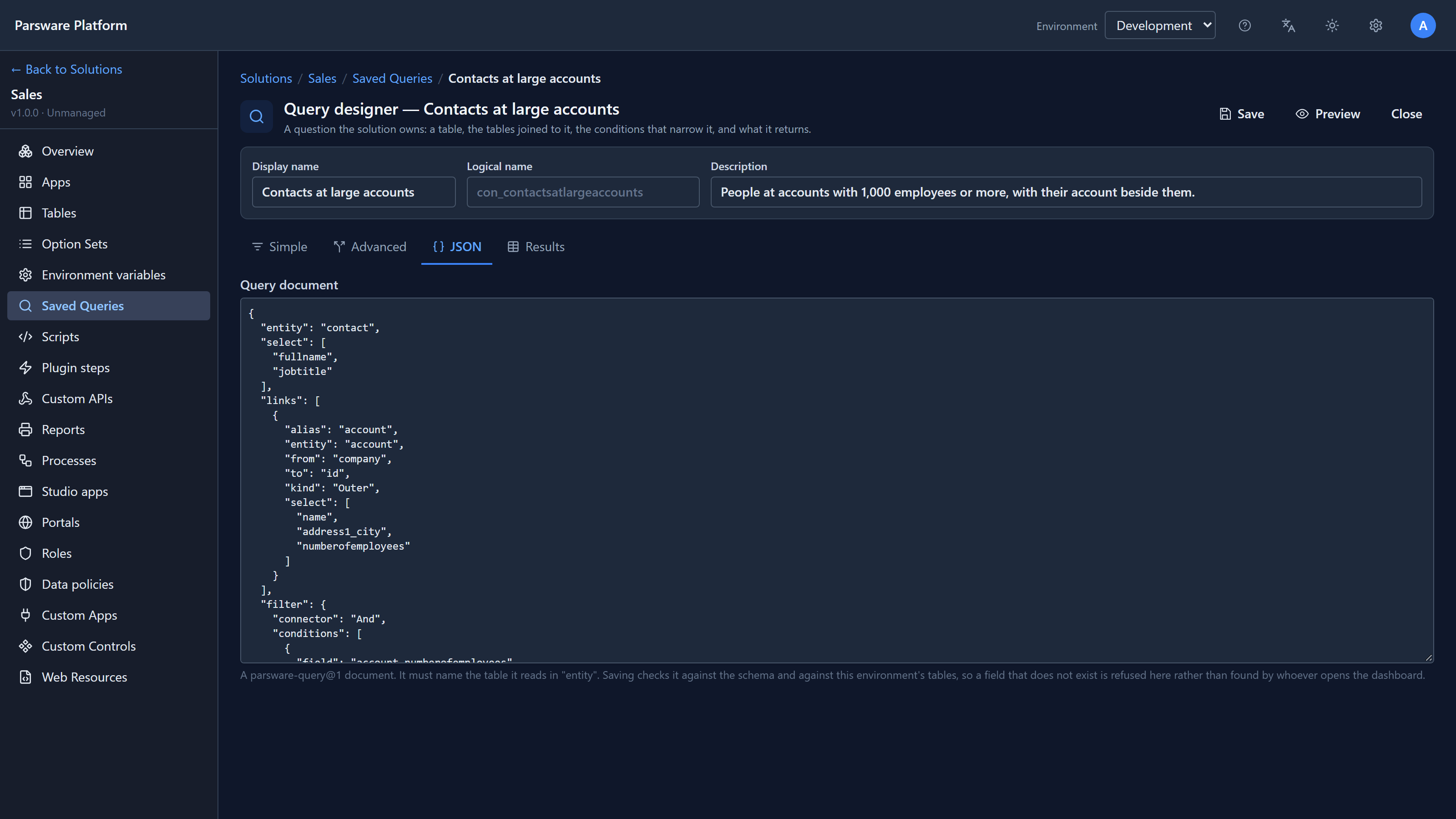Edit the Description field
The width and height of the screenshot is (1456, 819).
click(1066, 192)
